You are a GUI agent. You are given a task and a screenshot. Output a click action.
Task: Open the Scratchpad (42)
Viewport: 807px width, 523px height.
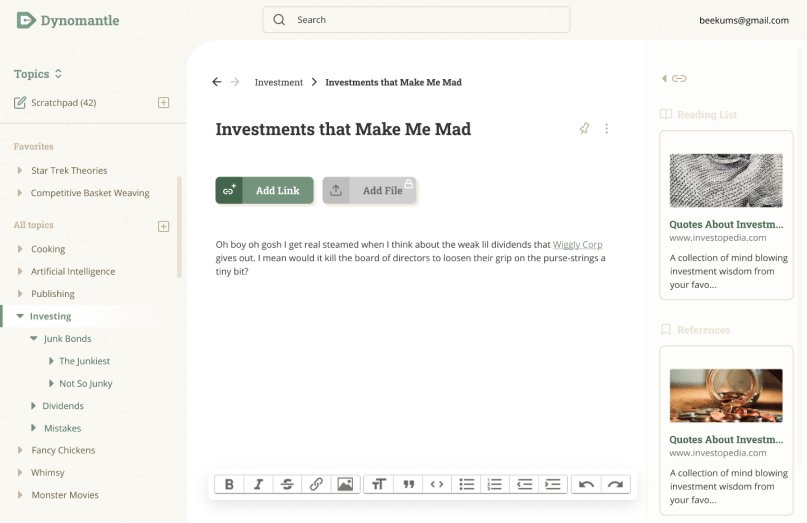(x=55, y=102)
